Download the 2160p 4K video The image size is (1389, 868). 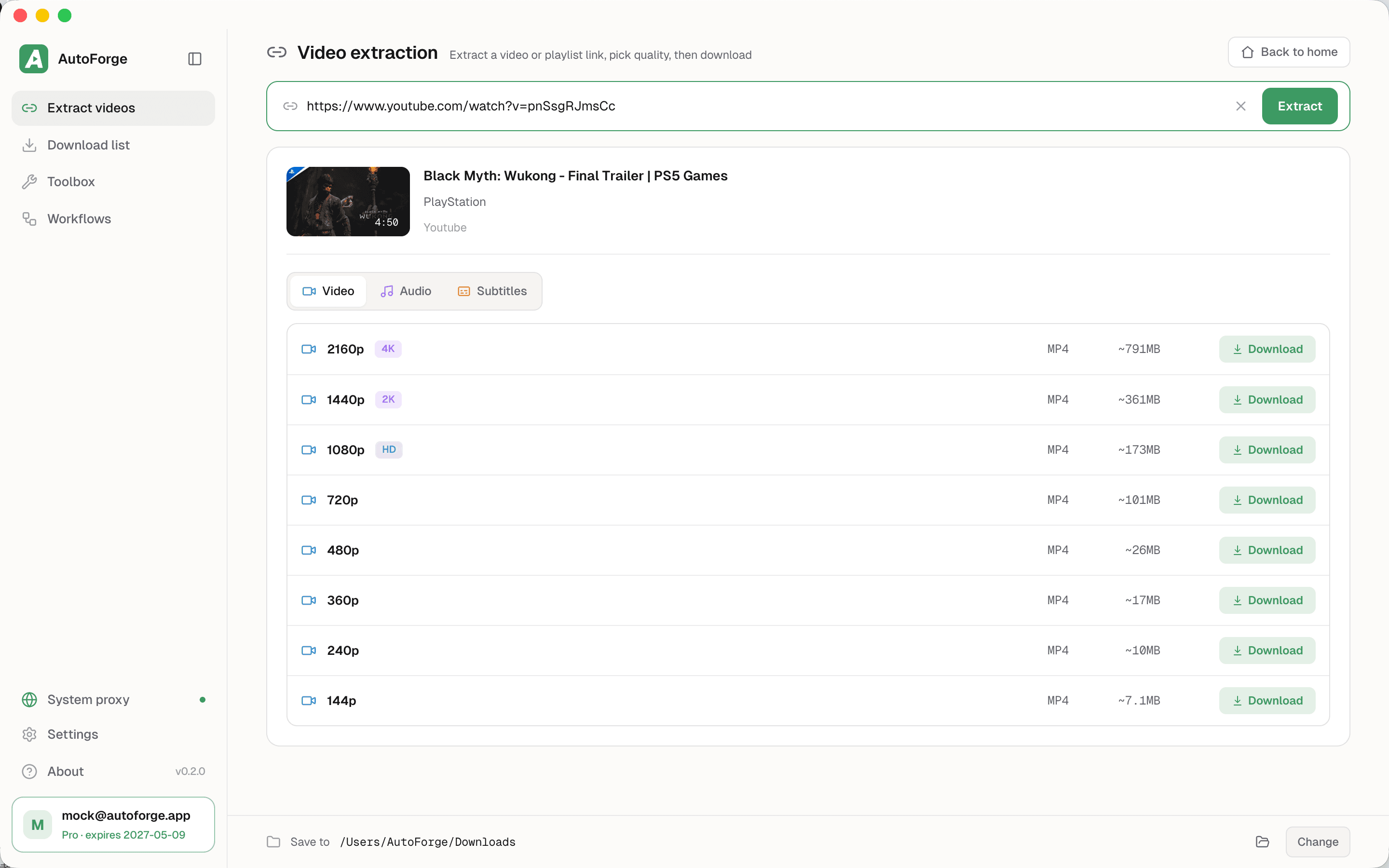pyautogui.click(x=1267, y=349)
